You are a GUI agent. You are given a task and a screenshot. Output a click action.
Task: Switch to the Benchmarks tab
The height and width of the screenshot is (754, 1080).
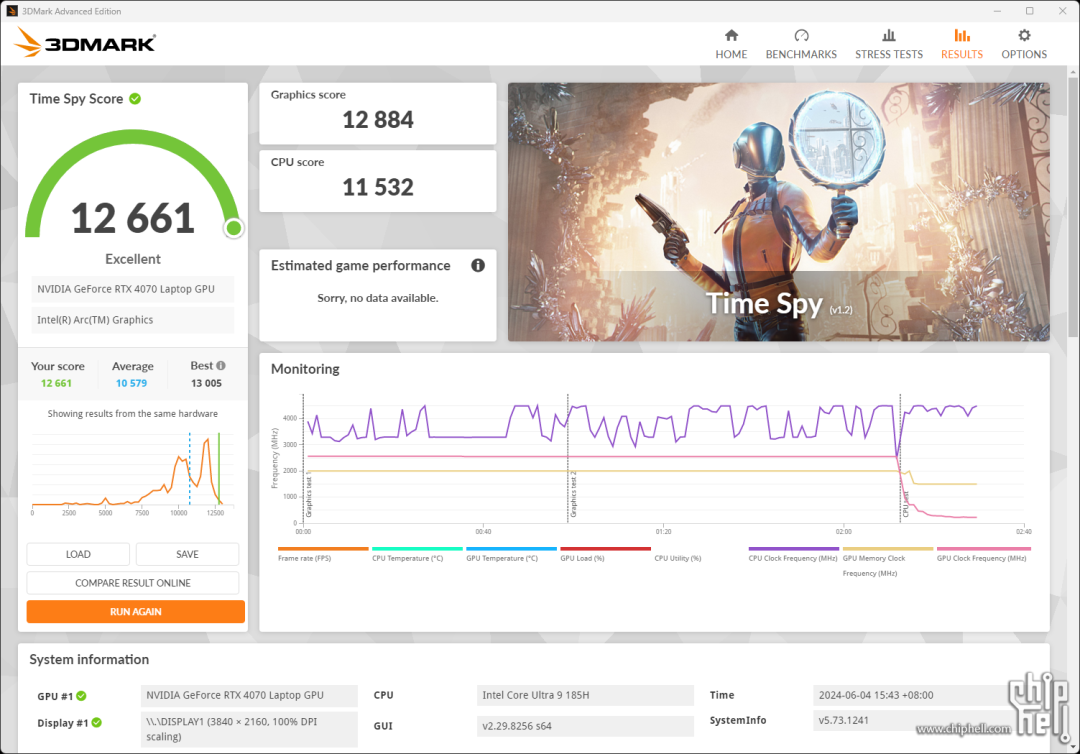coord(801,44)
